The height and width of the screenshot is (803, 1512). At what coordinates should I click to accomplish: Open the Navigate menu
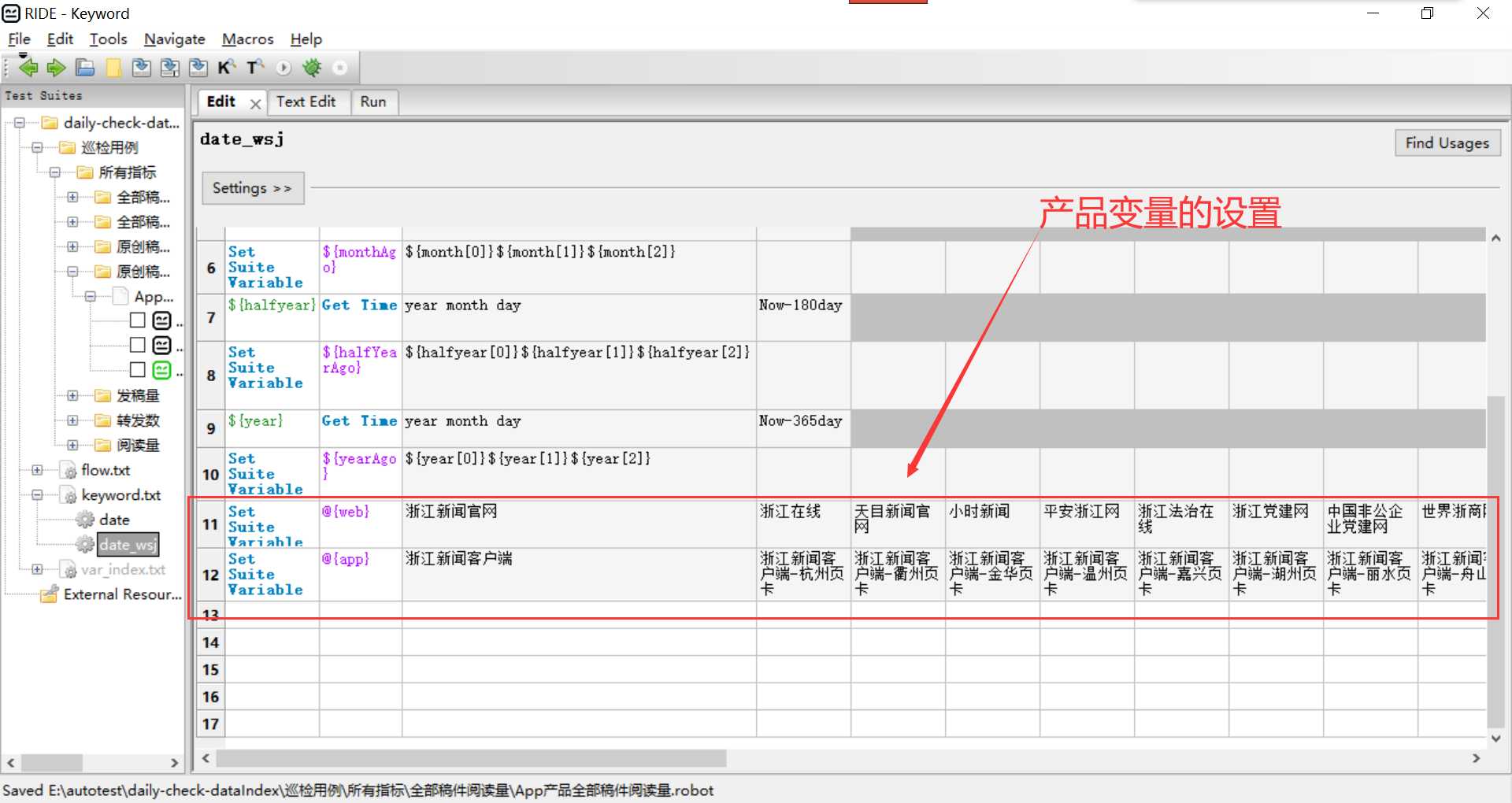coord(175,39)
